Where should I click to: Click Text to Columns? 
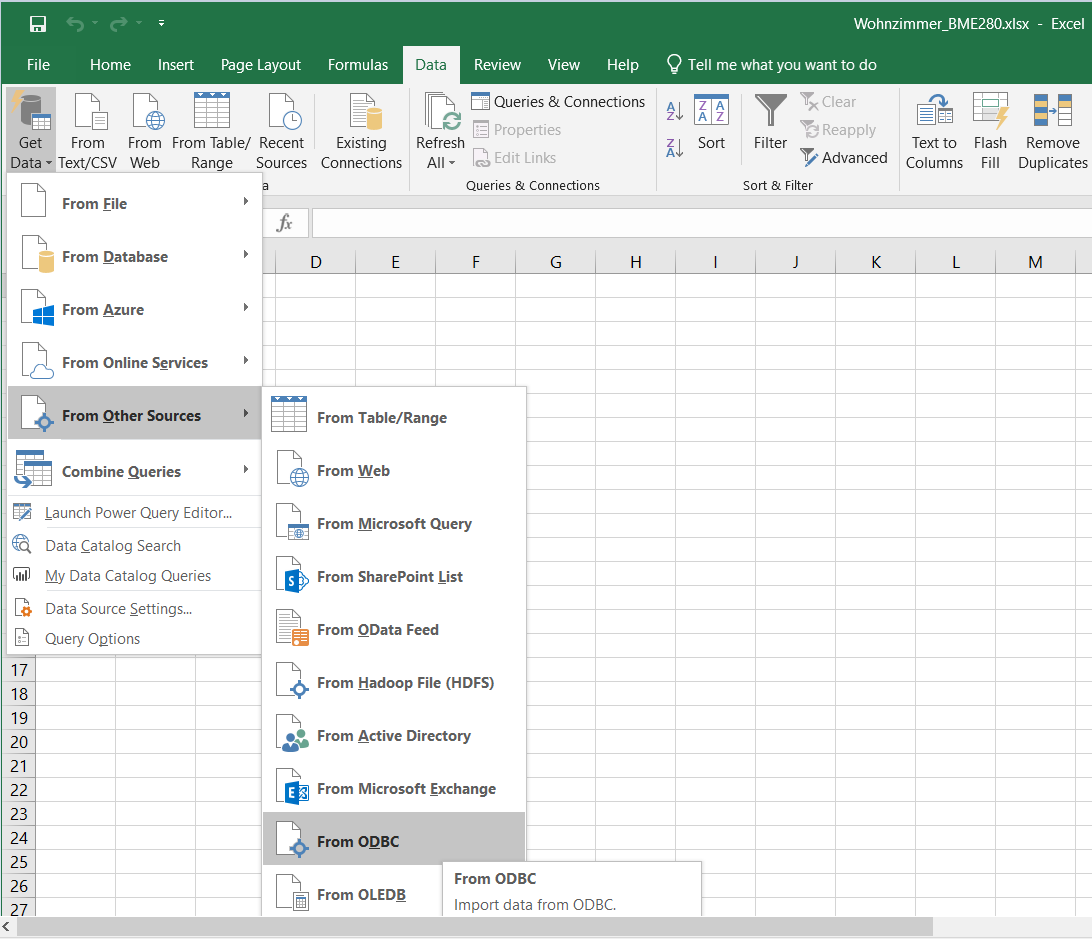(935, 130)
